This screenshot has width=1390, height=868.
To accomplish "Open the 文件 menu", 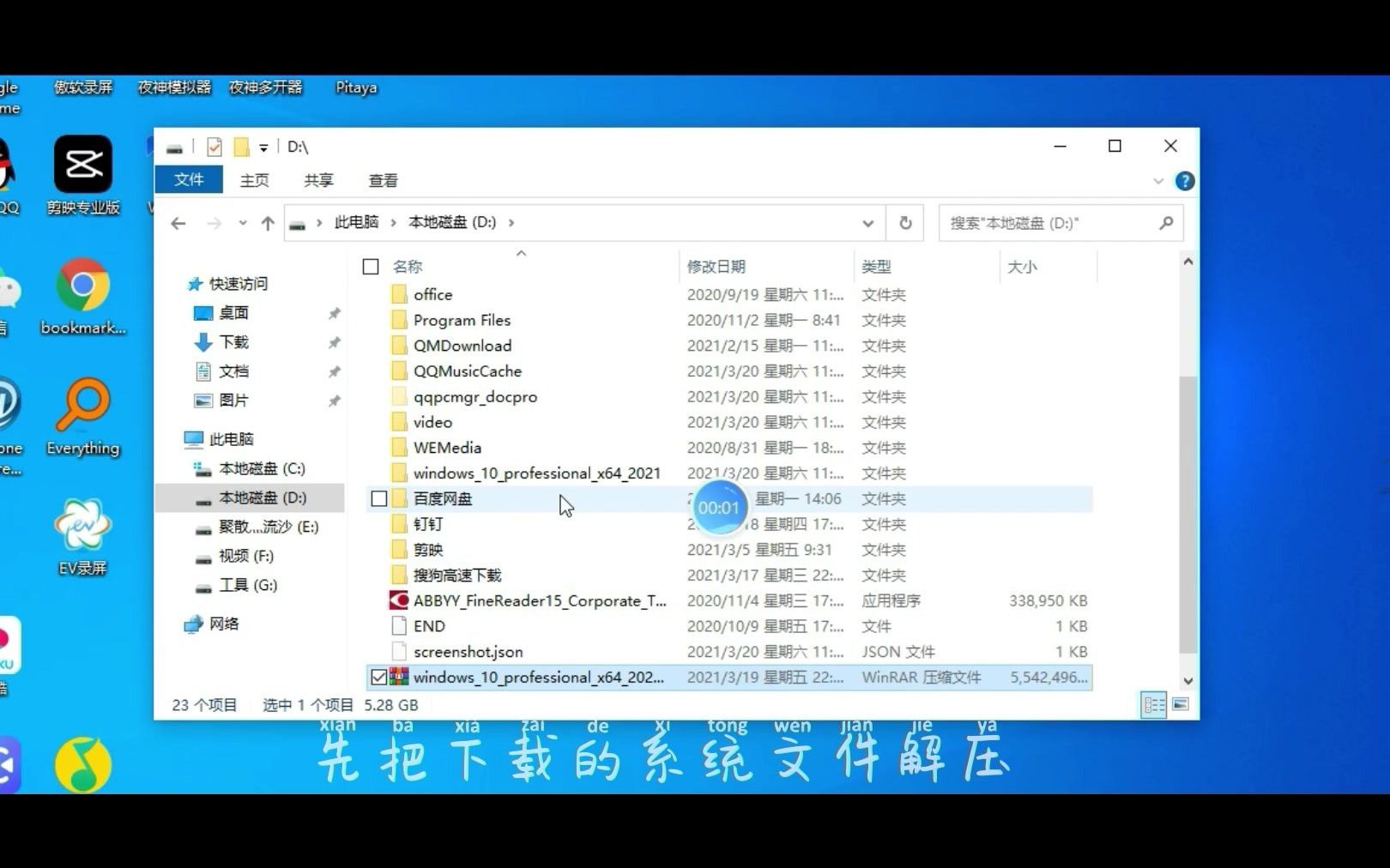I will pyautogui.click(x=188, y=180).
